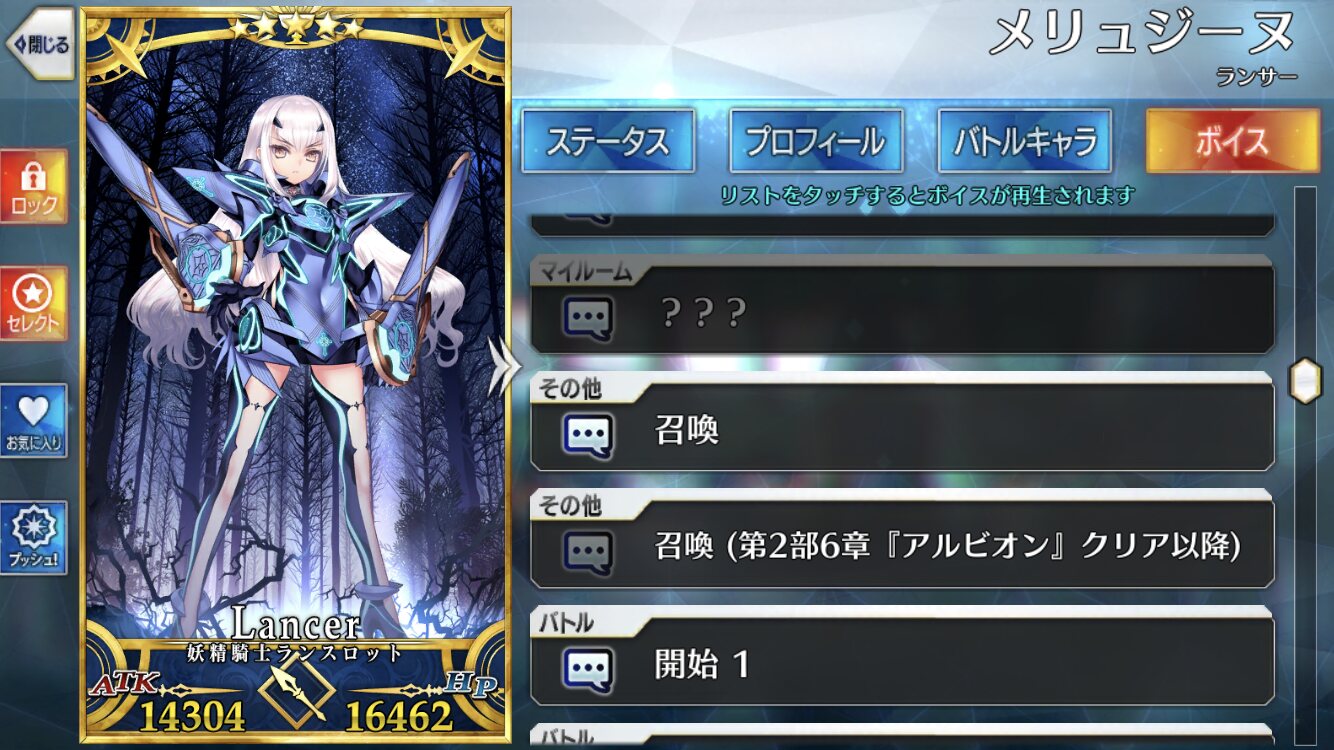Tap the speech bubble icon on ??? entry
This screenshot has width=1334, height=750.
[x=588, y=317]
